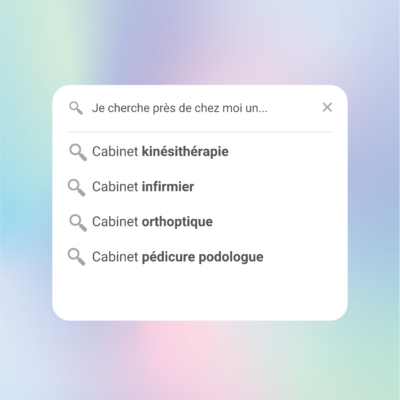Image resolution: width=400 pixels, height=400 pixels.
Task: Click the magnifier icon in search bar
Action: (76, 108)
